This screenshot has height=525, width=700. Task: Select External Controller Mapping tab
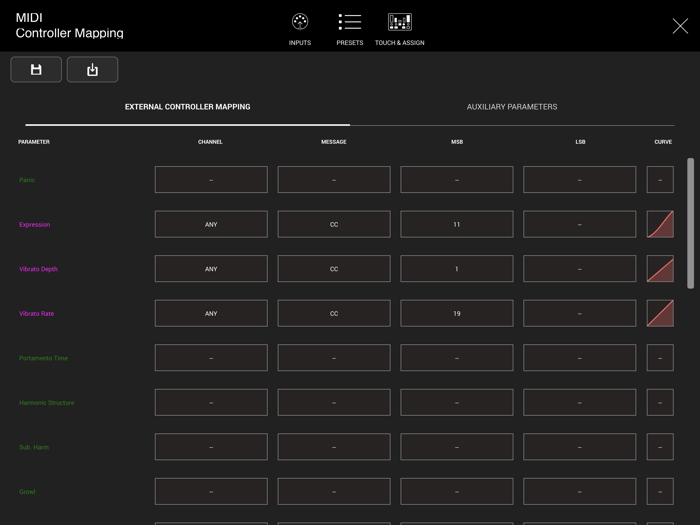click(x=188, y=107)
